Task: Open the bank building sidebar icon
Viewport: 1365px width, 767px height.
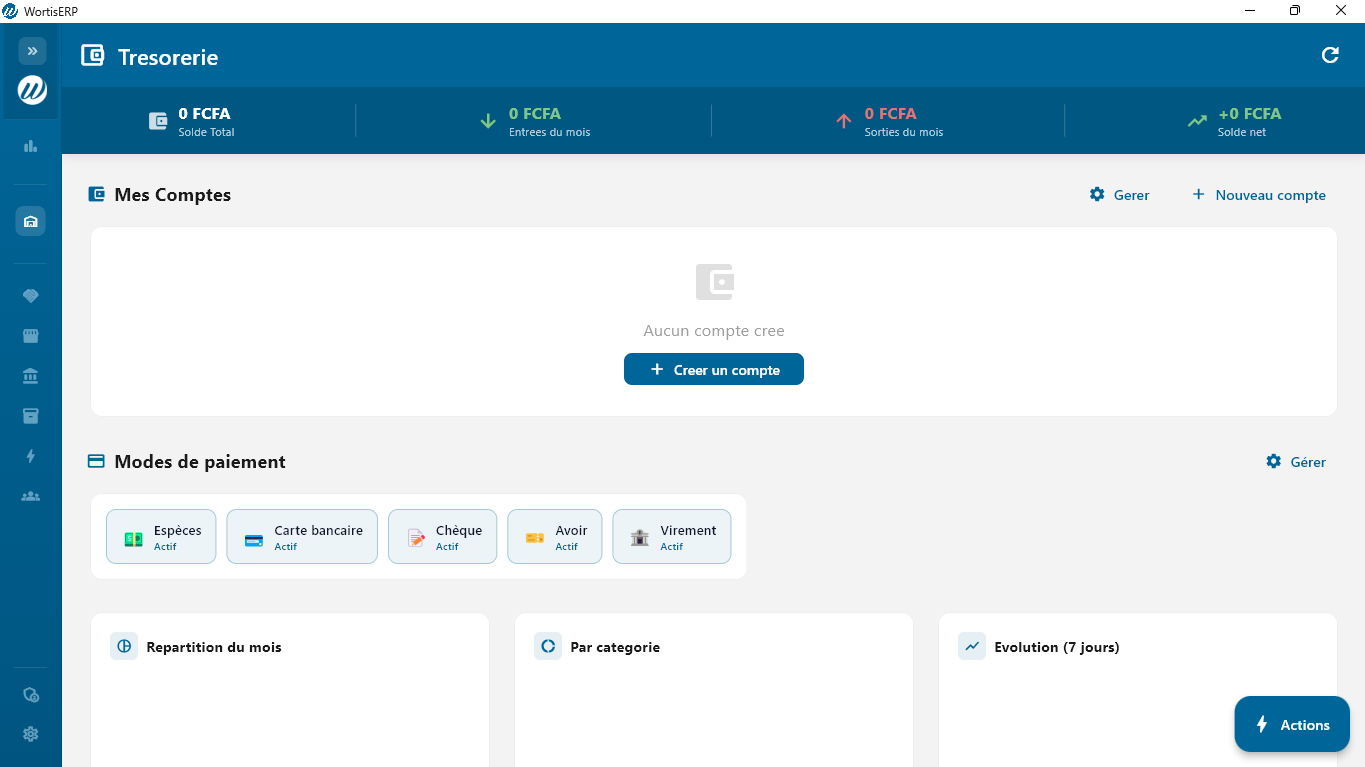Action: (x=31, y=376)
